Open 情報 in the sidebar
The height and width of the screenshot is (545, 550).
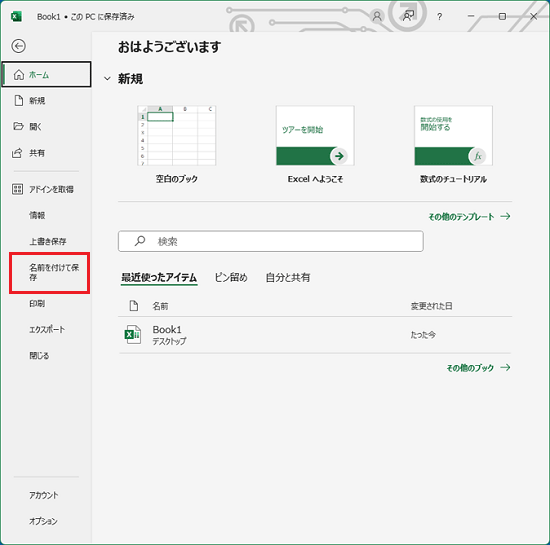pyautogui.click(x=37, y=215)
